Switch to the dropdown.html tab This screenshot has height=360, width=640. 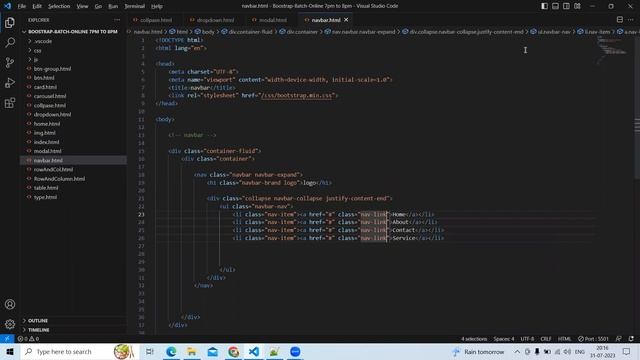pyautogui.click(x=215, y=20)
